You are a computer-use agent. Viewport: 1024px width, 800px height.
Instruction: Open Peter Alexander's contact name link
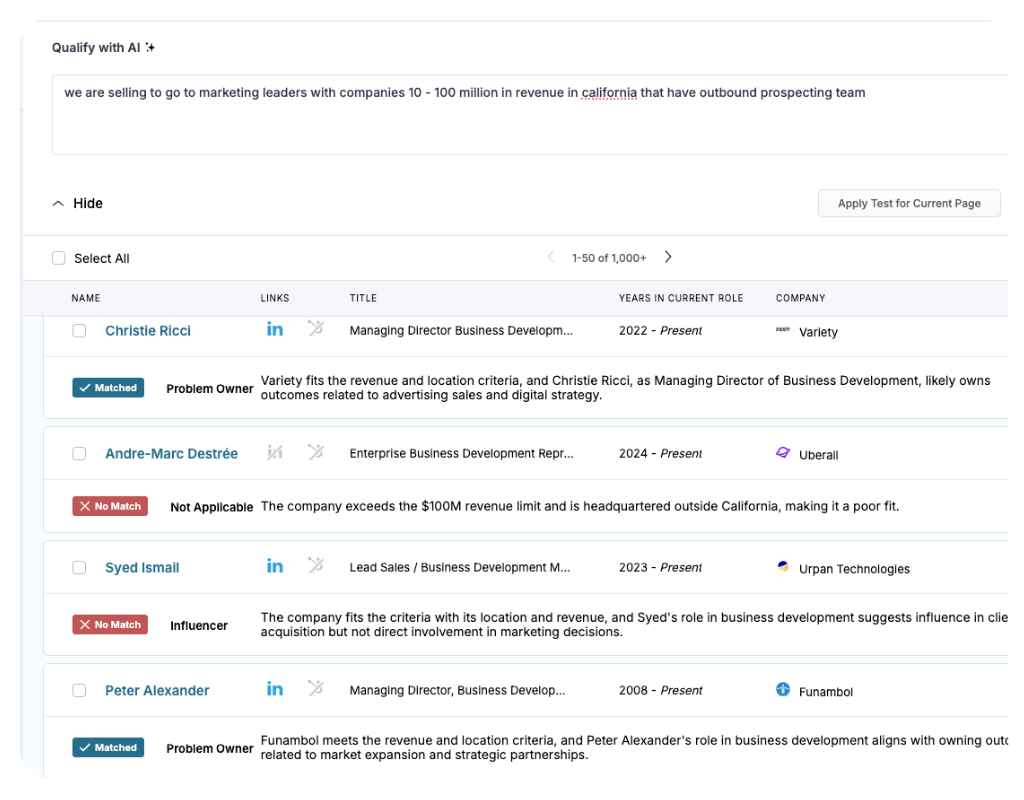[x=157, y=691]
